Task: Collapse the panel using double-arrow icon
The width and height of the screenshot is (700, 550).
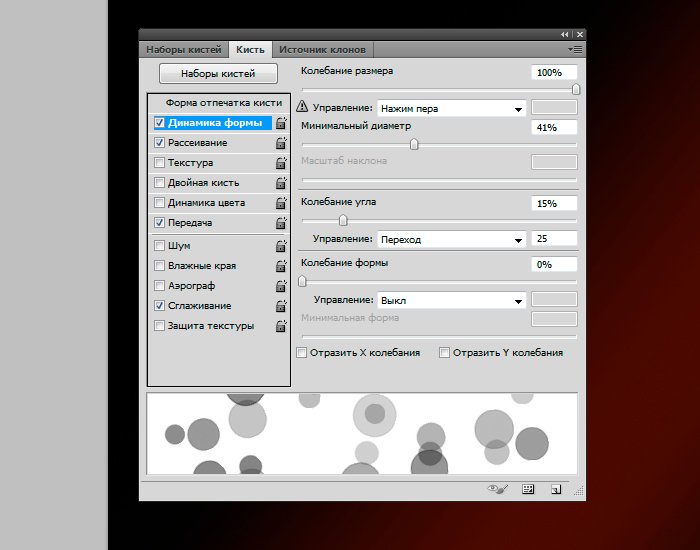Action: (x=565, y=33)
